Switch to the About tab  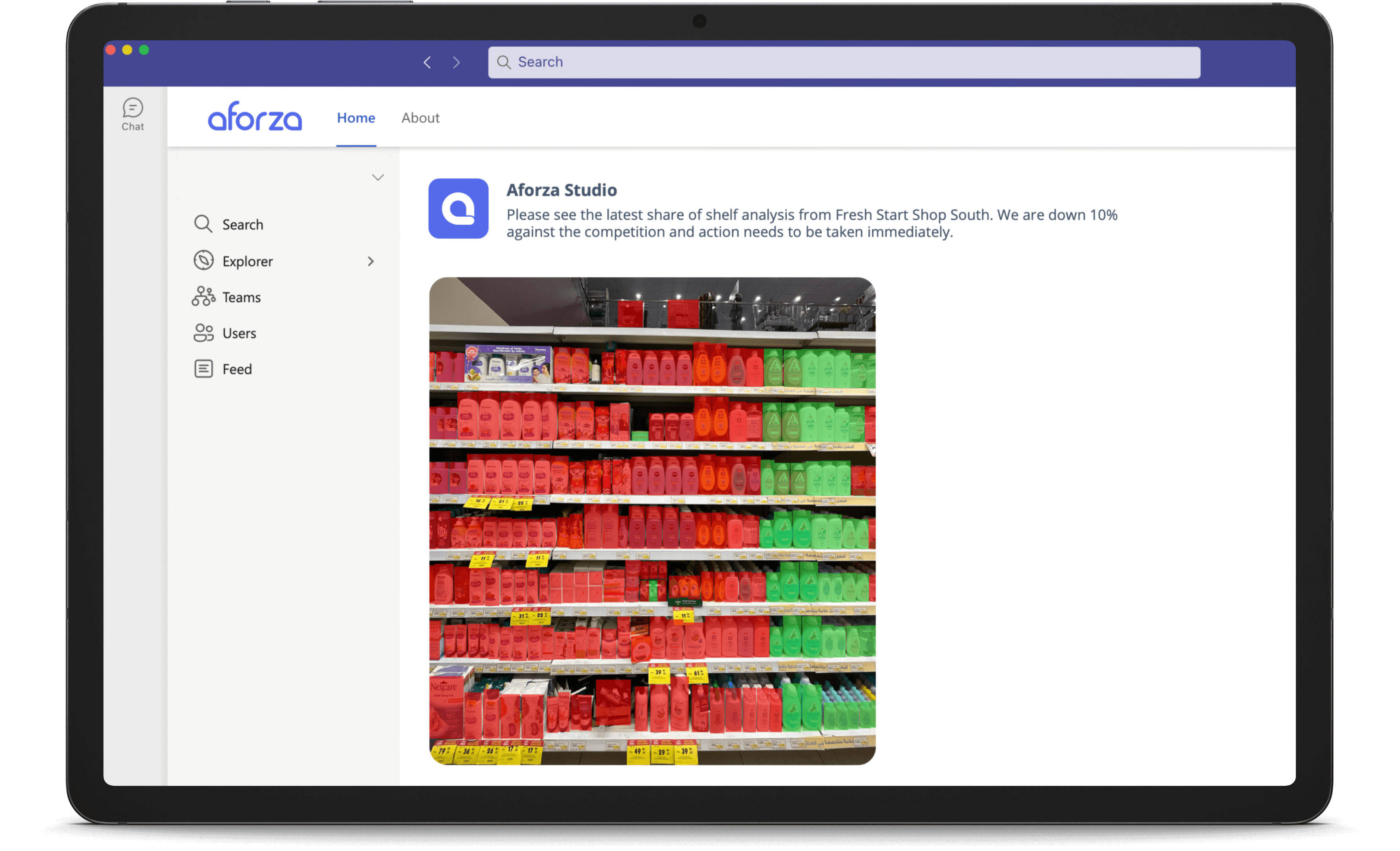tap(420, 118)
